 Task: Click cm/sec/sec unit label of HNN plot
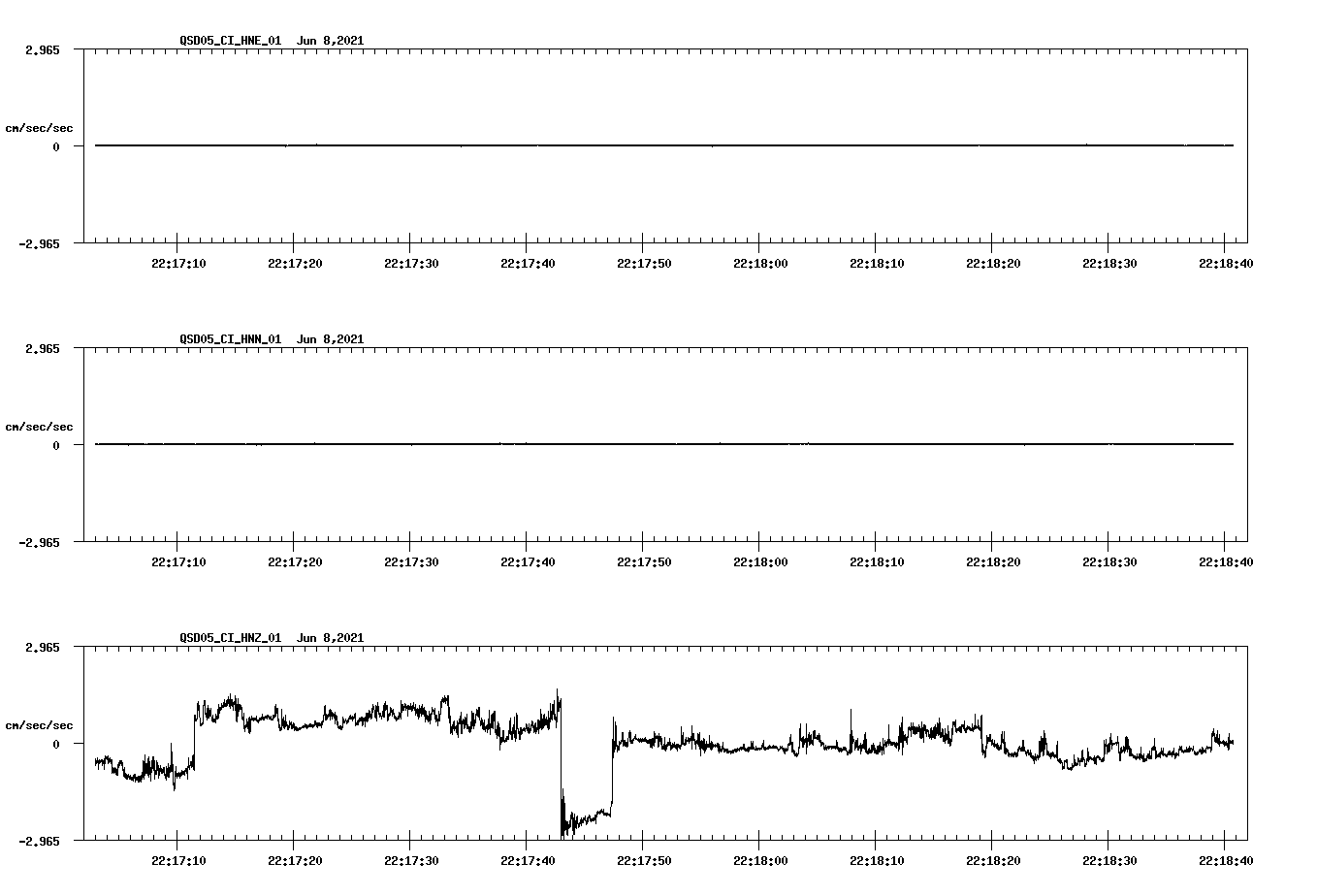39,427
